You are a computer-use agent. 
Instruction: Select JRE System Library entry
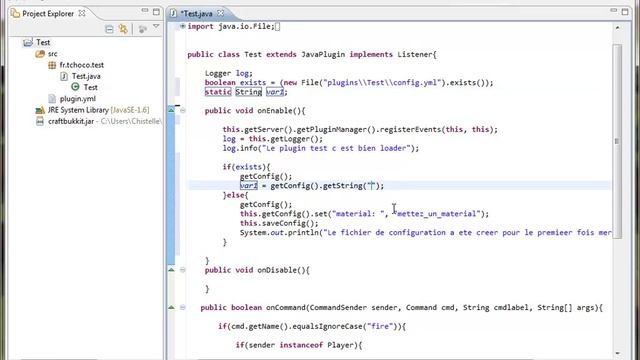(98, 110)
